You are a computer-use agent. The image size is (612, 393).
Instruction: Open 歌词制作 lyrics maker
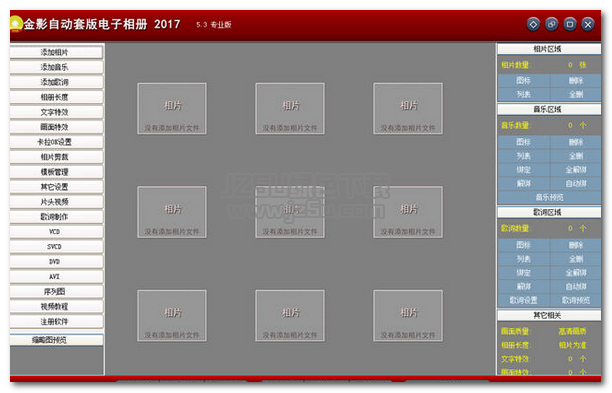point(56,217)
